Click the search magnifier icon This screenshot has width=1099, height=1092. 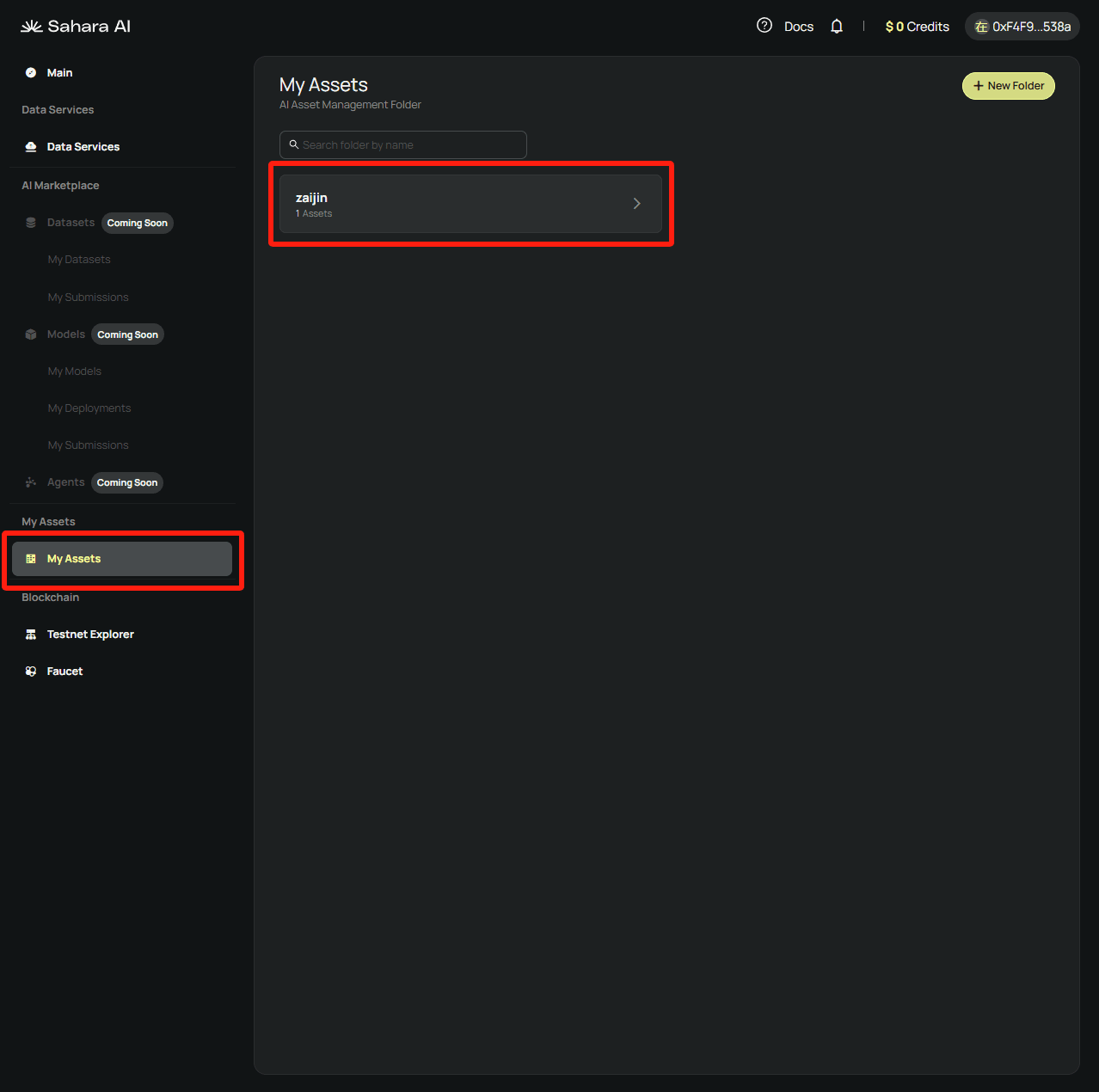point(294,144)
